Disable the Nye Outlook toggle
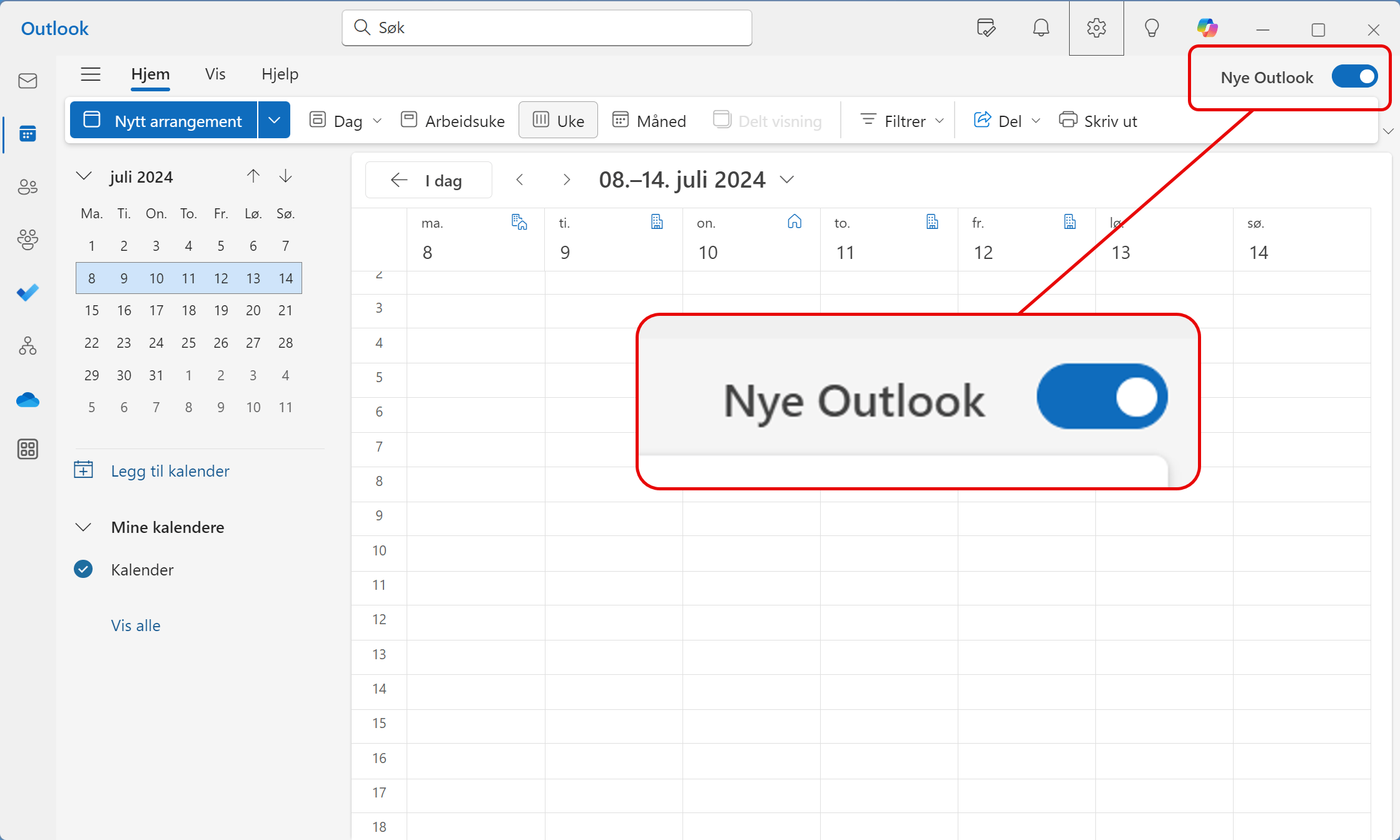 [x=1355, y=76]
